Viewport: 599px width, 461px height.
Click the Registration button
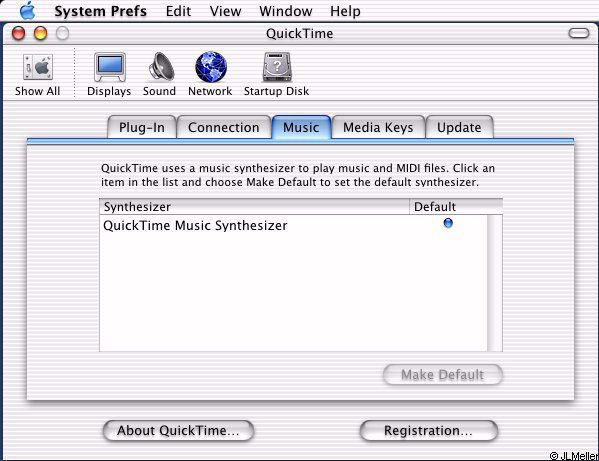pos(429,431)
